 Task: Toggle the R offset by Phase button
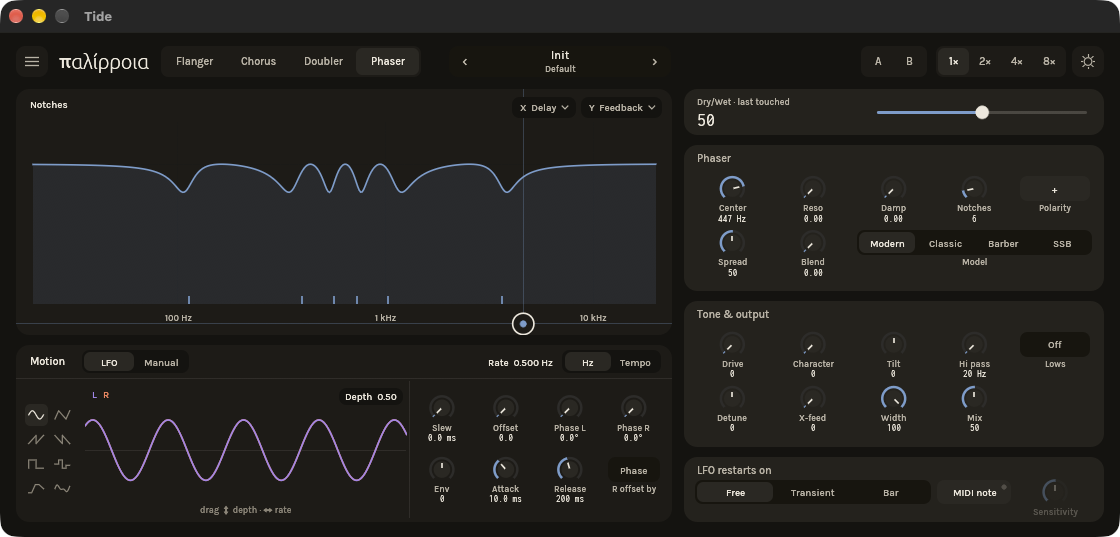coord(634,471)
